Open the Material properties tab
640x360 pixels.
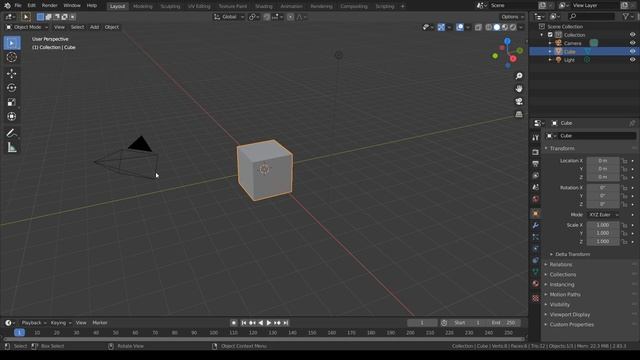coord(536,284)
